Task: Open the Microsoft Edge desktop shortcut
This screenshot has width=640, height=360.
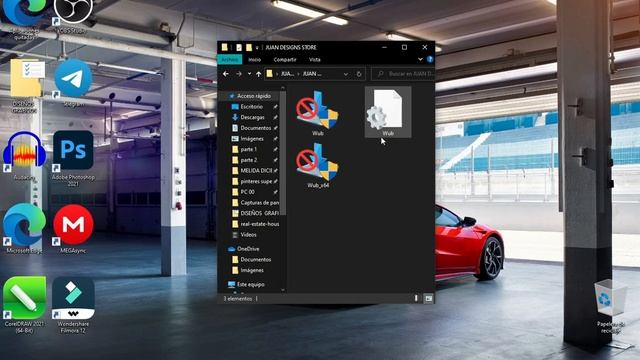Action: tap(24, 229)
